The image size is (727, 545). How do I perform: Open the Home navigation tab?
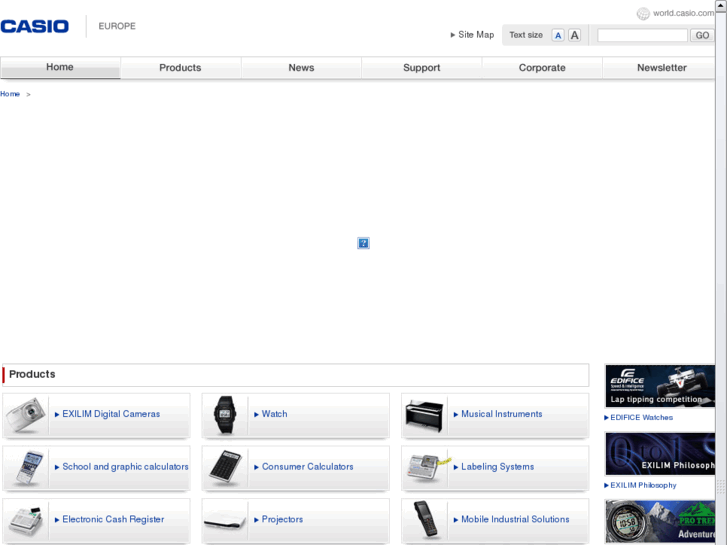click(60, 68)
